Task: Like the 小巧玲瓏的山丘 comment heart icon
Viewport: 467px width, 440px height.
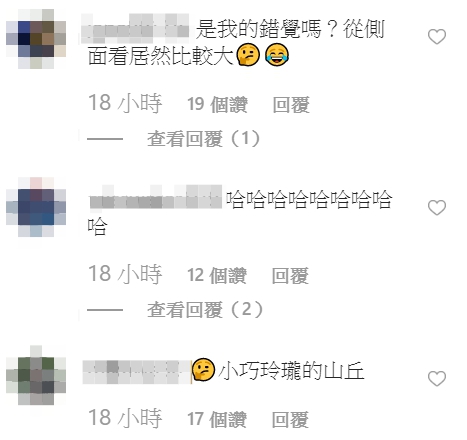Action: point(437,379)
